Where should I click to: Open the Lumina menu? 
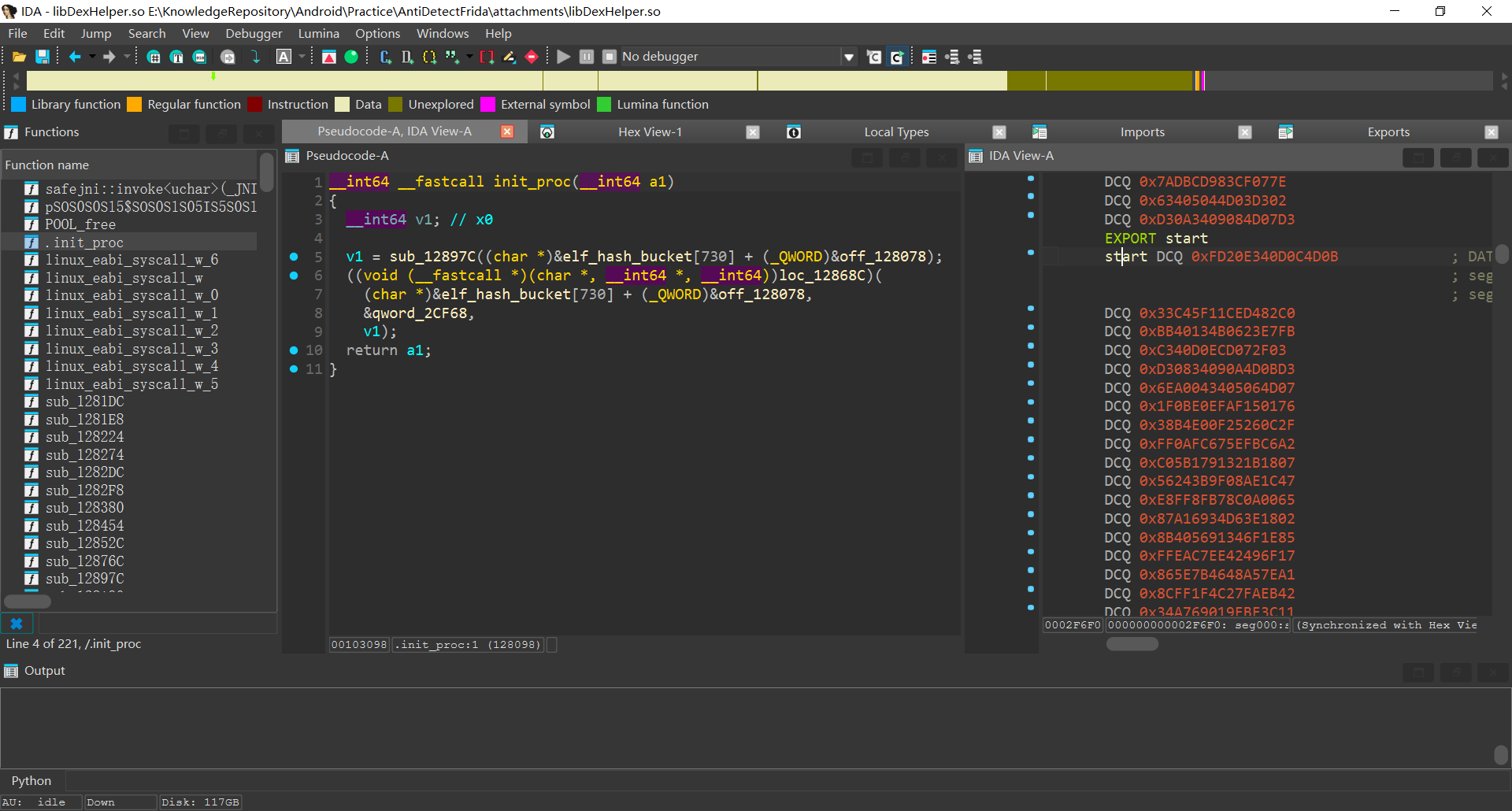click(319, 34)
